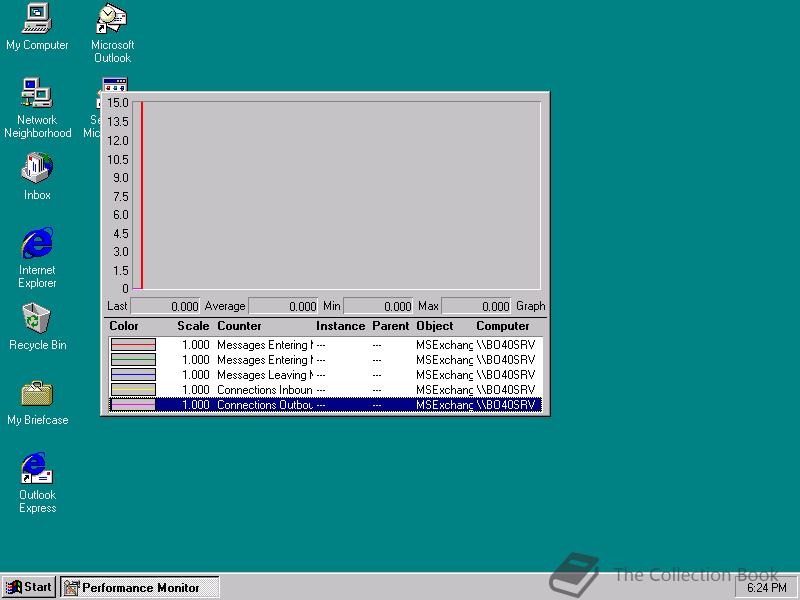Viewport: 800px width, 600px height.
Task: Click the Color column header
Action: click(123, 326)
